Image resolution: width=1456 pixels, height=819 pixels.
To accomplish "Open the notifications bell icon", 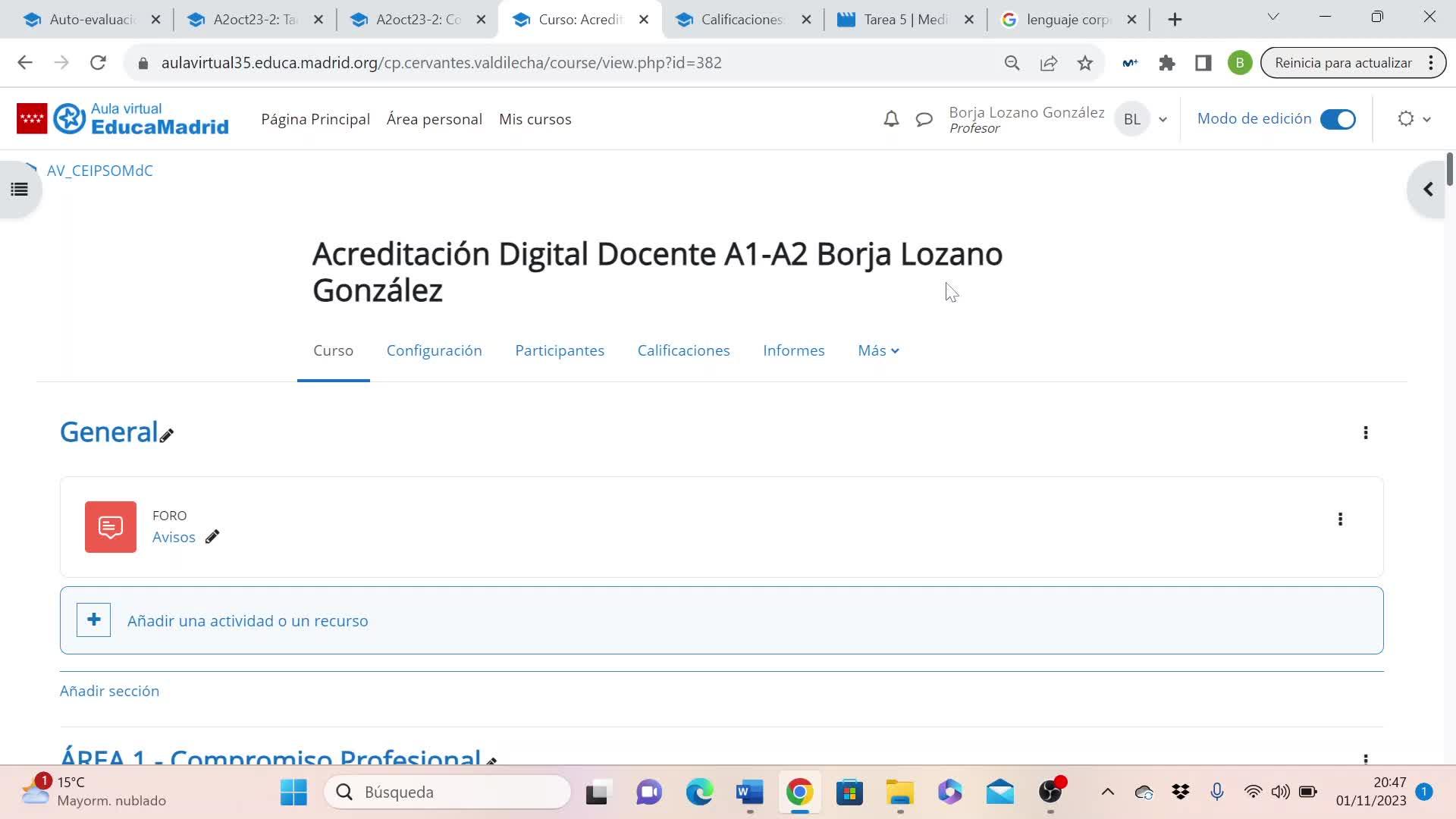I will click(x=891, y=119).
